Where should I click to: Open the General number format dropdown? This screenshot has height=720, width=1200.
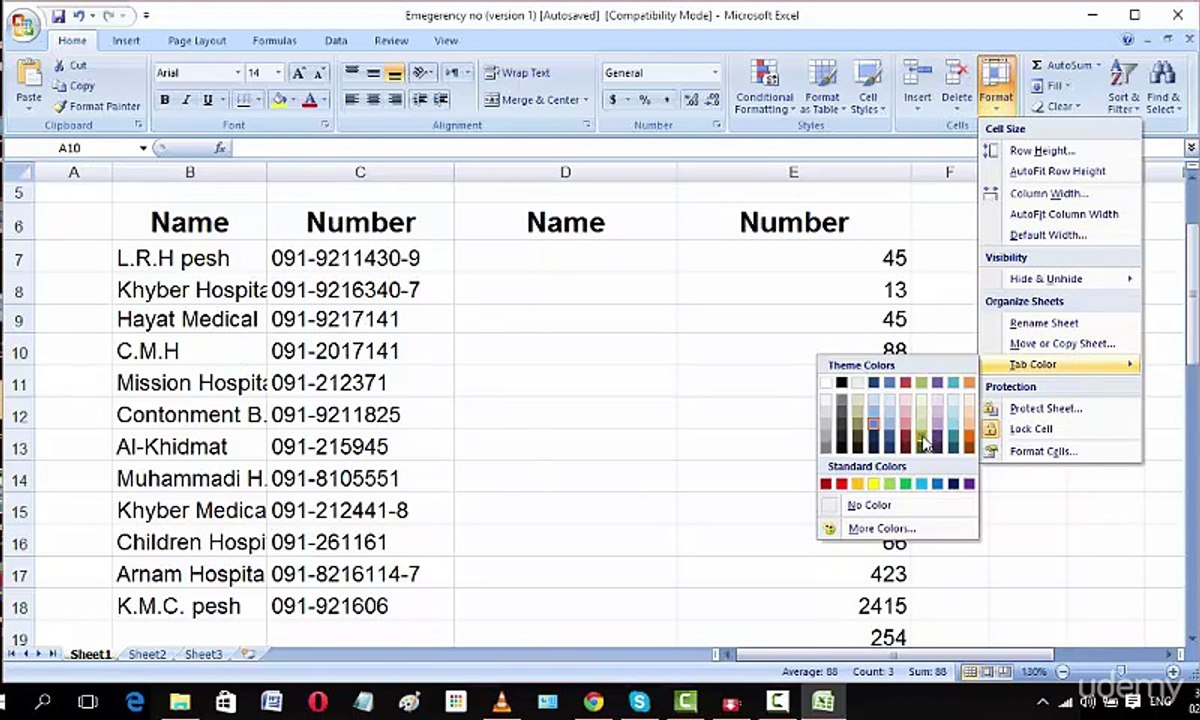click(x=714, y=73)
